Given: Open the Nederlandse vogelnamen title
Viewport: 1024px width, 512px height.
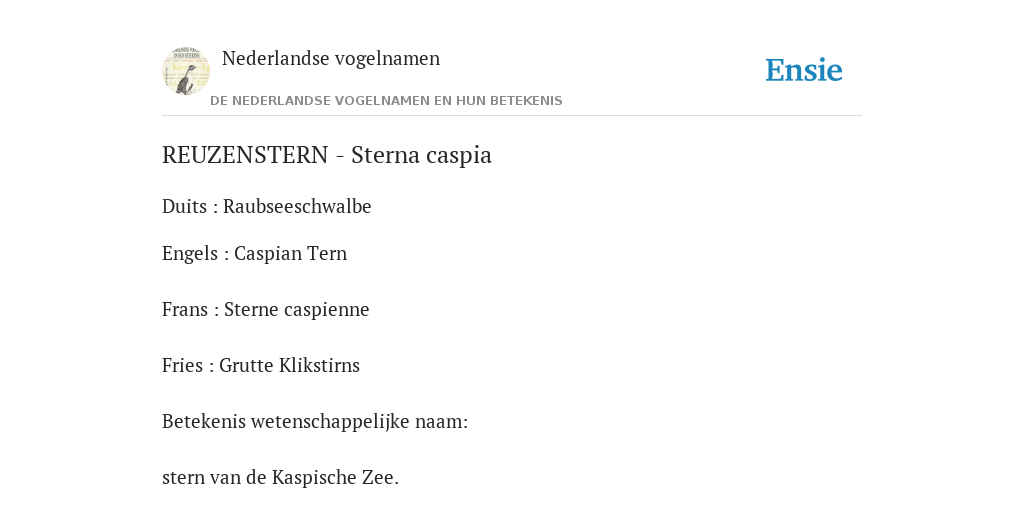Looking at the screenshot, I should (331, 58).
